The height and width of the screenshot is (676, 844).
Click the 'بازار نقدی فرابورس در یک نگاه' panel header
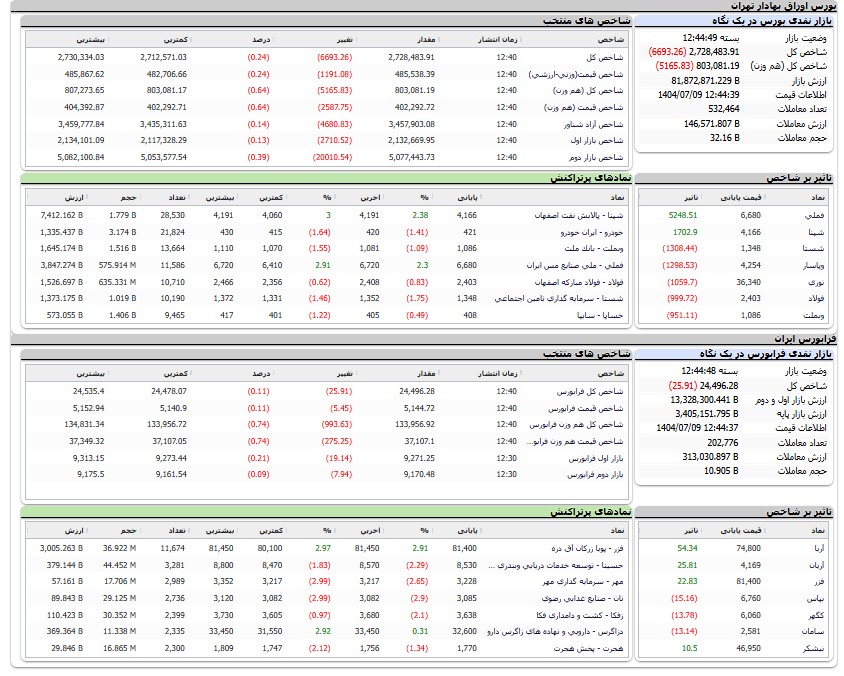click(x=764, y=354)
